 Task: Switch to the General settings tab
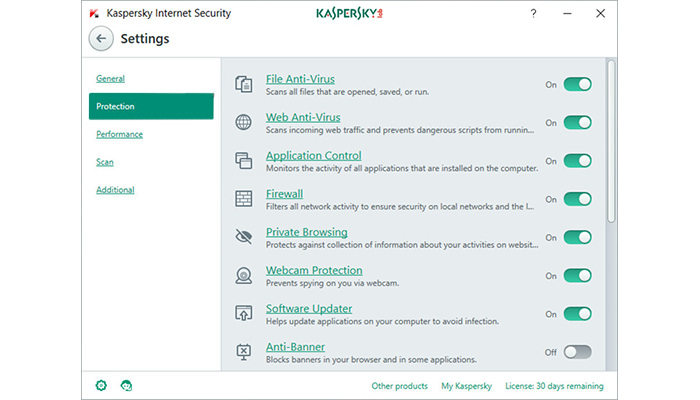coord(110,78)
